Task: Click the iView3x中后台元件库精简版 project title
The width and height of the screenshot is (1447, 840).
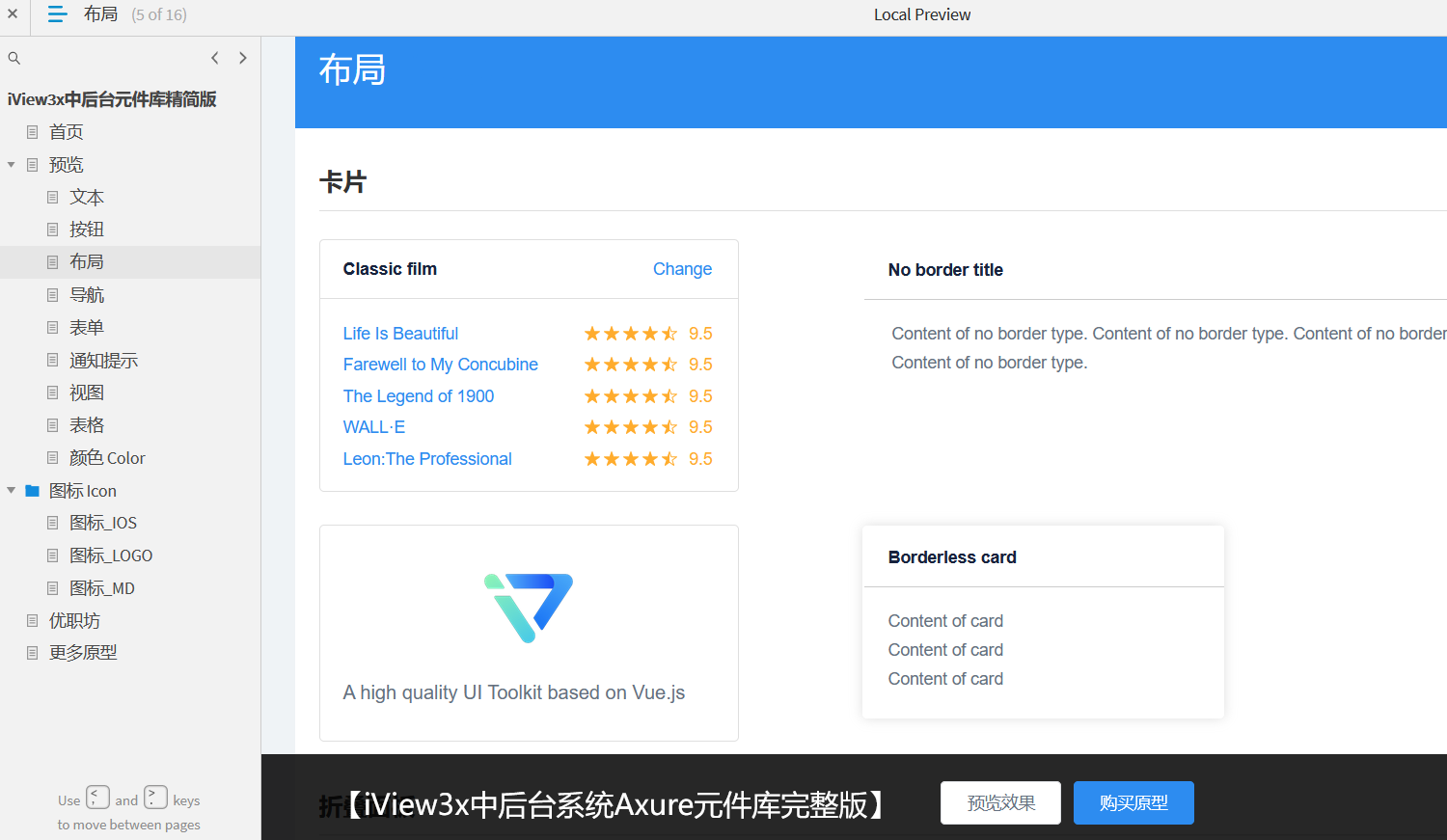Action: tap(112, 99)
